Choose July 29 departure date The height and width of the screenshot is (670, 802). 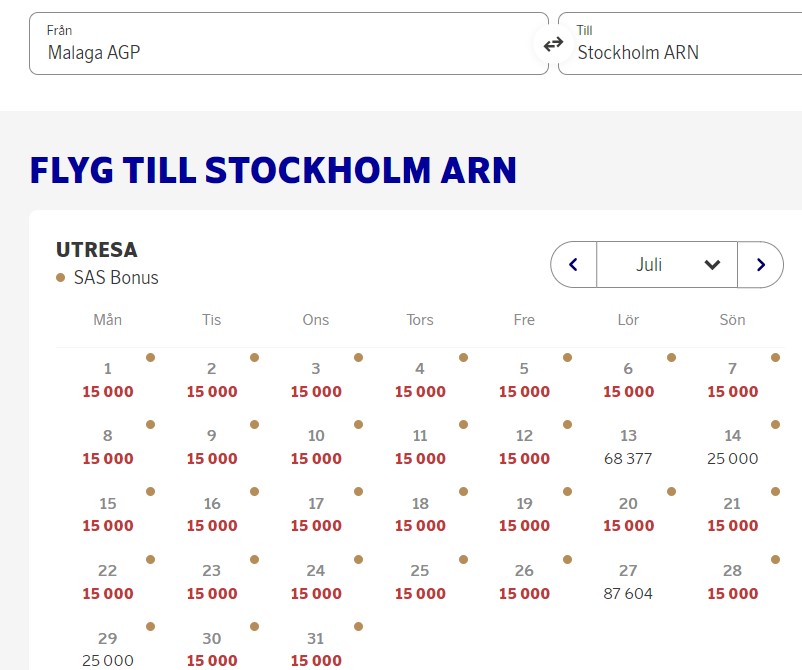(x=108, y=649)
